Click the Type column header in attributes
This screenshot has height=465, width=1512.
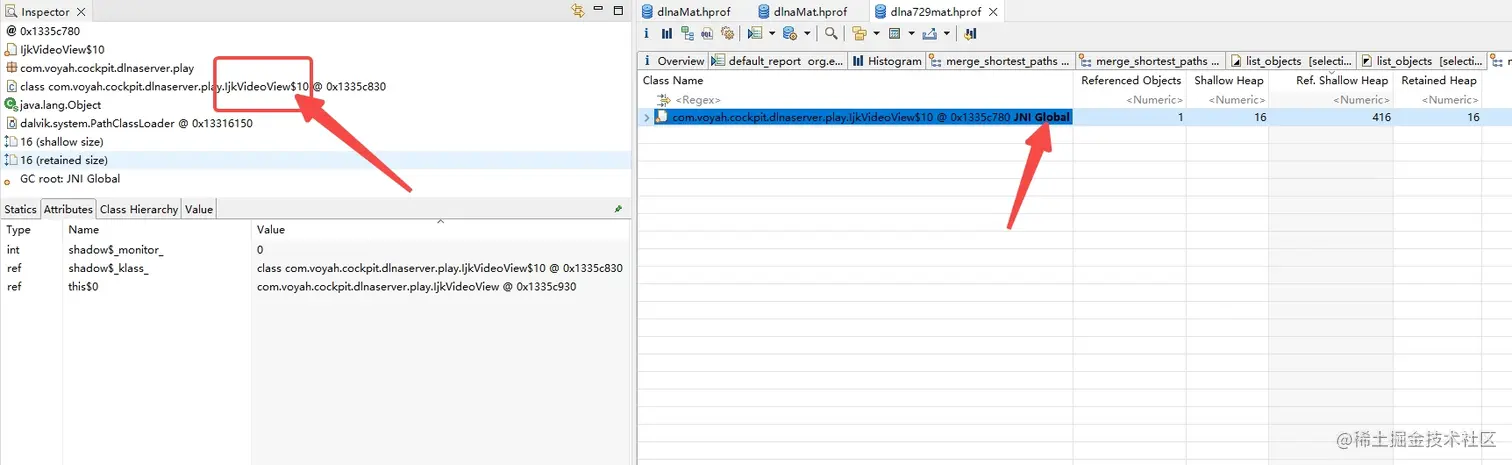[x=31, y=230]
